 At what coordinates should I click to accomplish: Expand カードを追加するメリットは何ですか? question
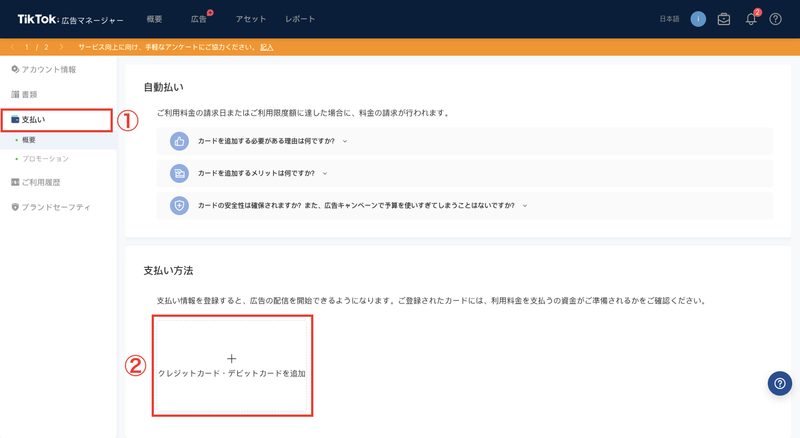click(465, 174)
